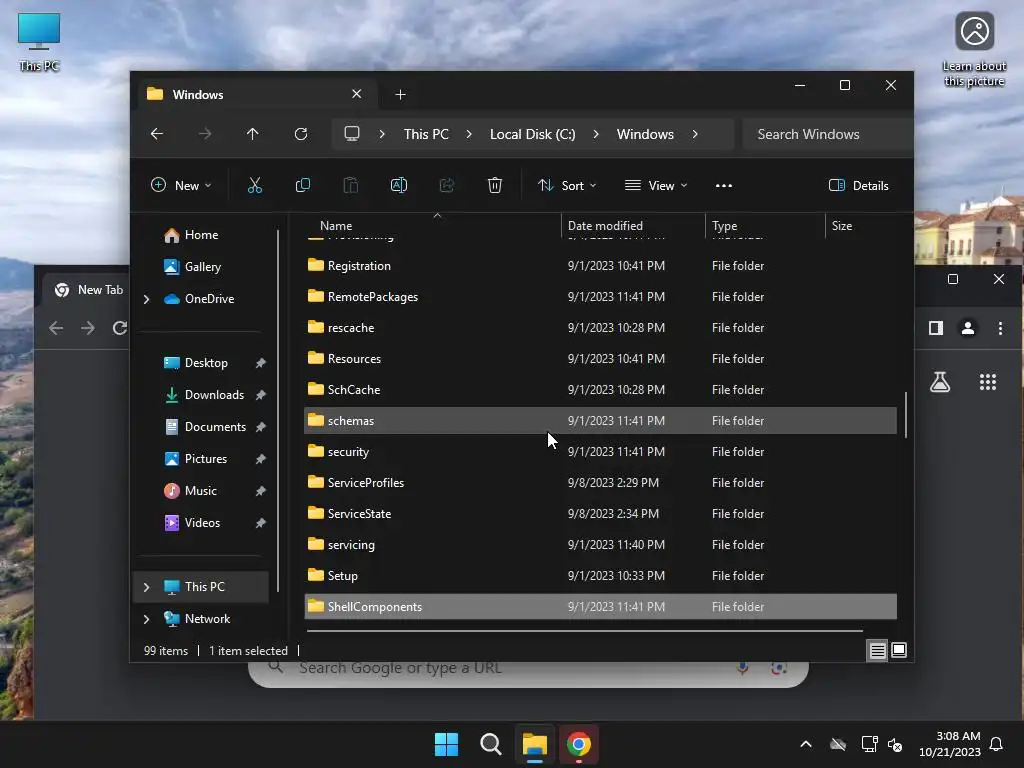Image resolution: width=1024 pixels, height=768 pixels.
Task: Click the horizontal scrollbar below file list
Action: 584,631
